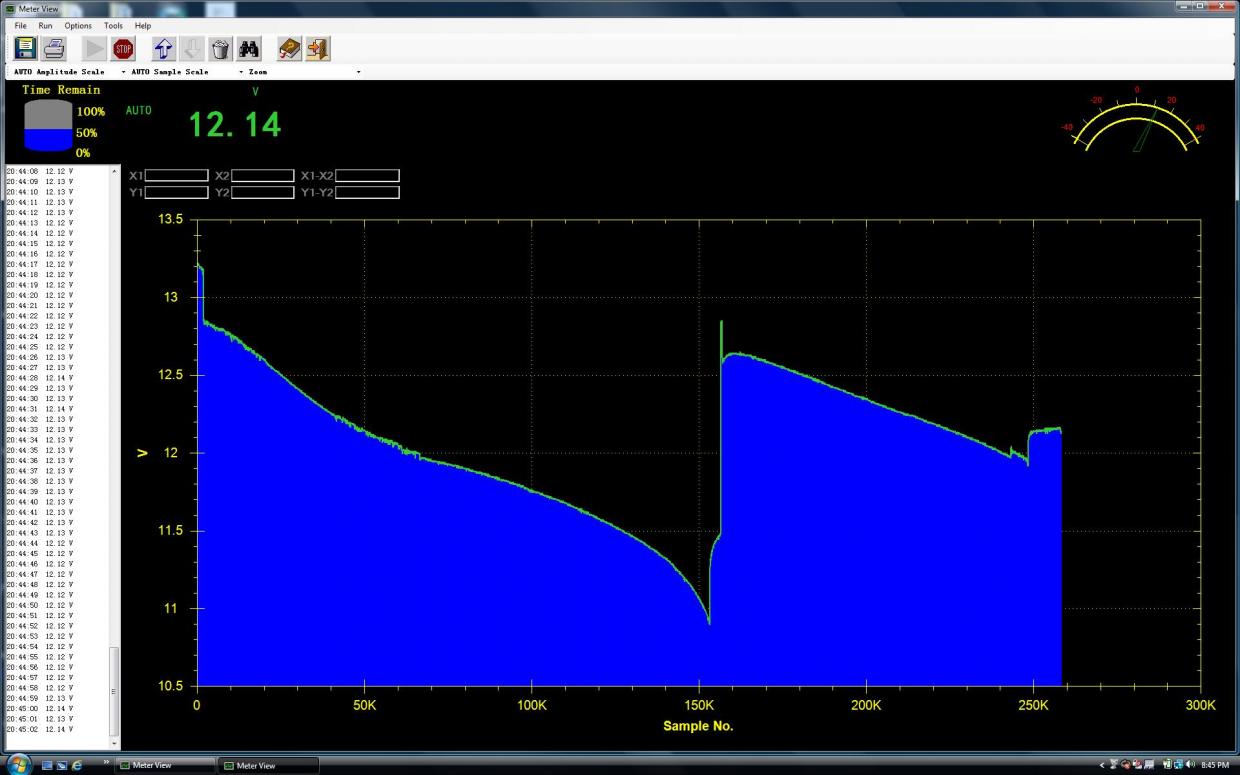Expand quick launch overflow chevron
Viewport: 1240px width, 775px height.
click(107, 762)
